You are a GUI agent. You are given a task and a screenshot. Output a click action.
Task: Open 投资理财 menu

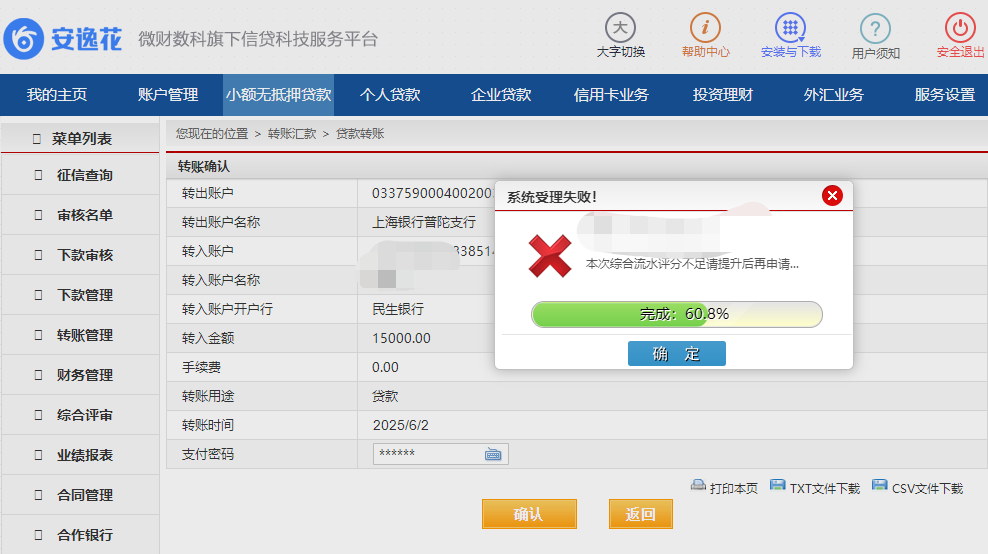[x=722, y=95]
